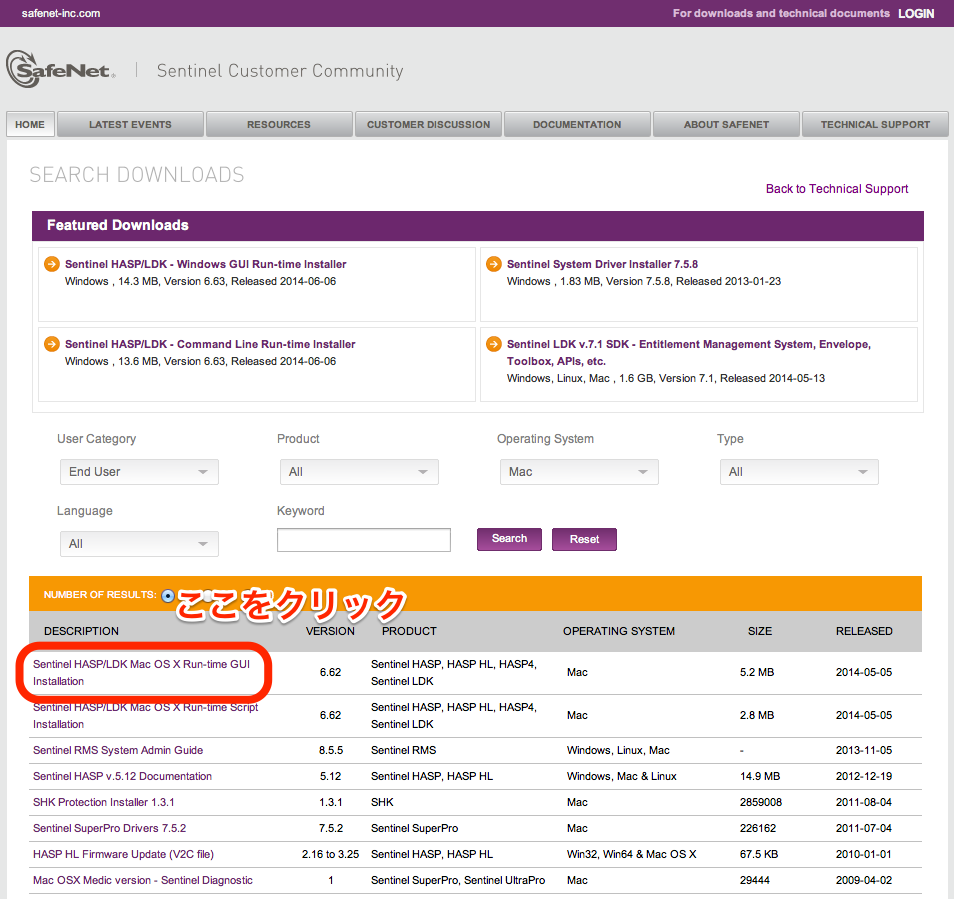The width and height of the screenshot is (954, 899).
Task: Click the Sentinel RMS product cell
Action: click(403, 750)
